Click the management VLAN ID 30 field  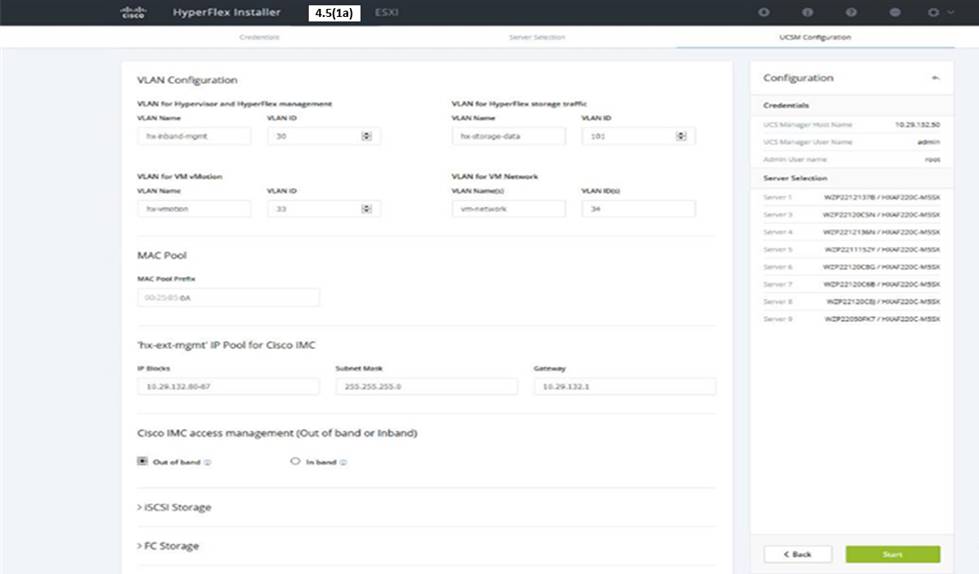[324, 136]
